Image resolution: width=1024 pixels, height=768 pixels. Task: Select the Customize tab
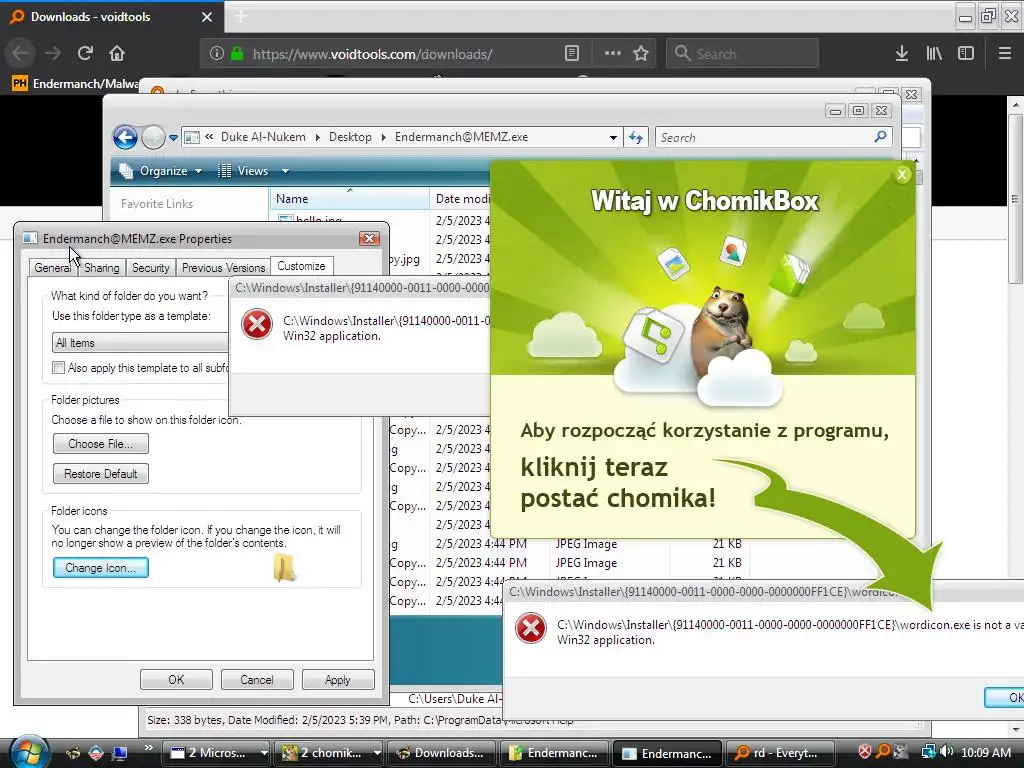click(301, 266)
